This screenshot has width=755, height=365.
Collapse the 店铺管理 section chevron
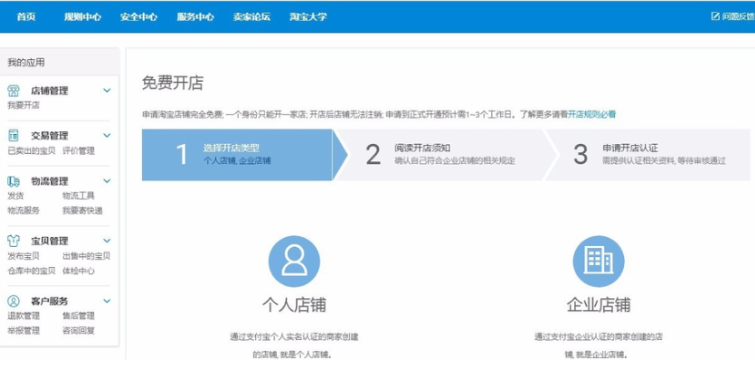point(107,91)
